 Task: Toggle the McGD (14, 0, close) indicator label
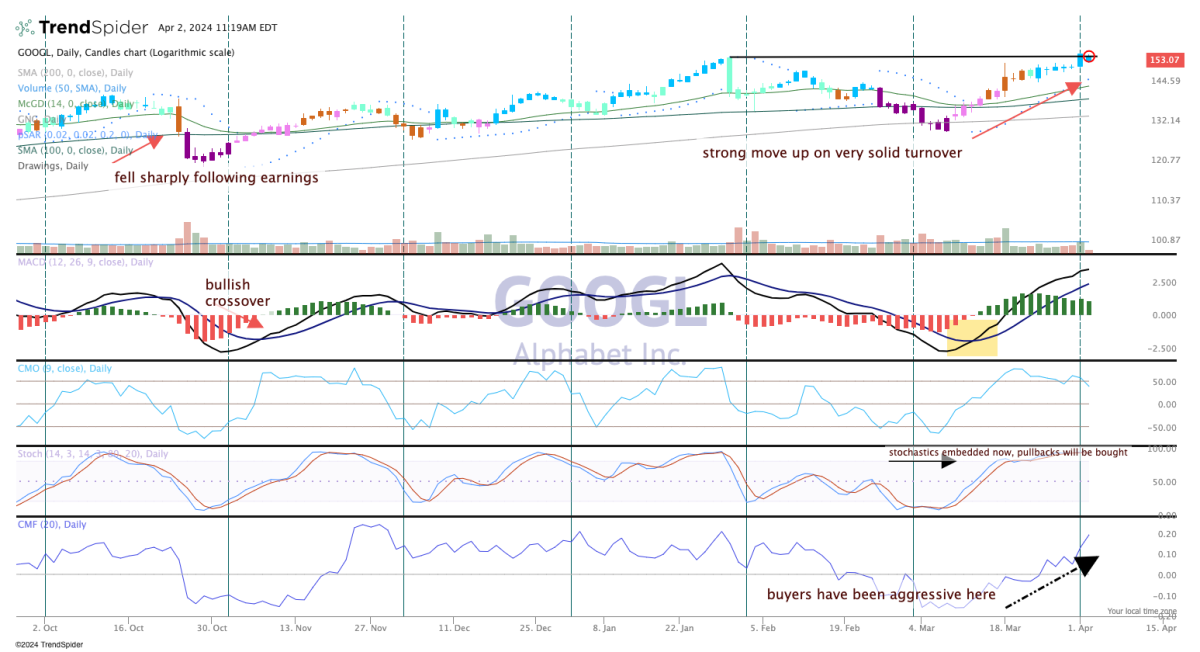coord(76,103)
